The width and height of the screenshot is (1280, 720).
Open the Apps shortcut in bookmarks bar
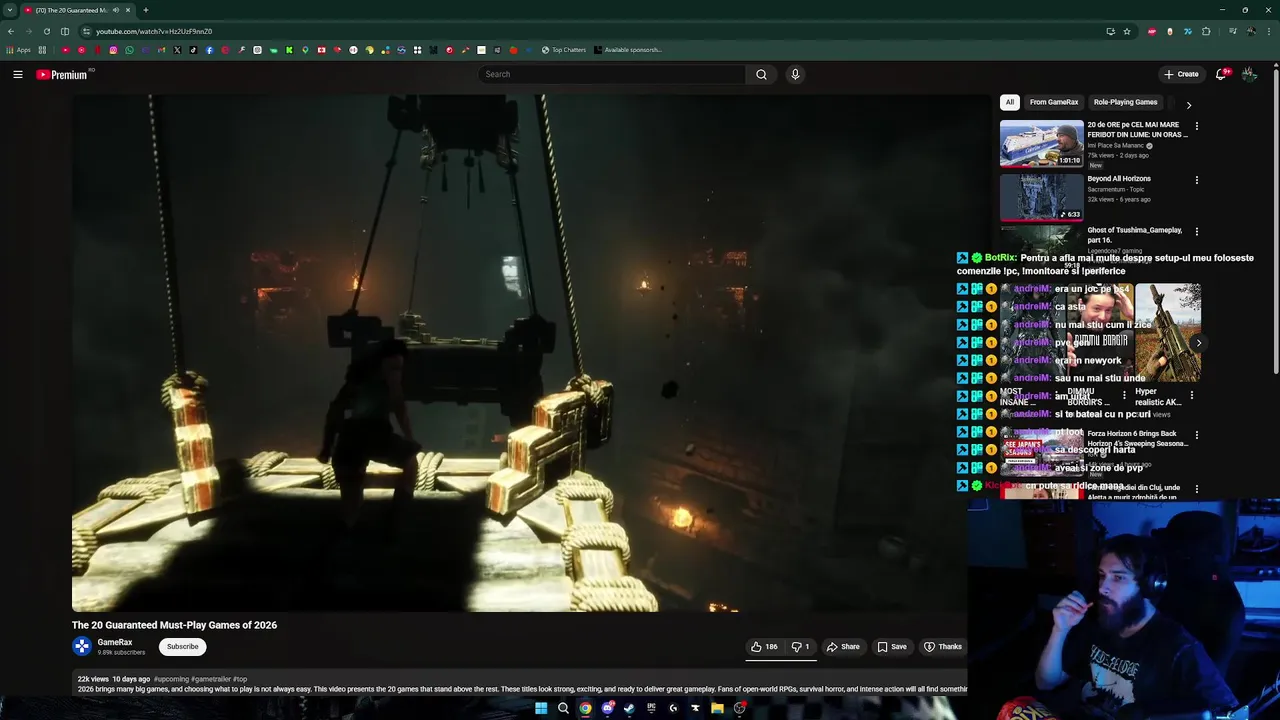point(18,50)
